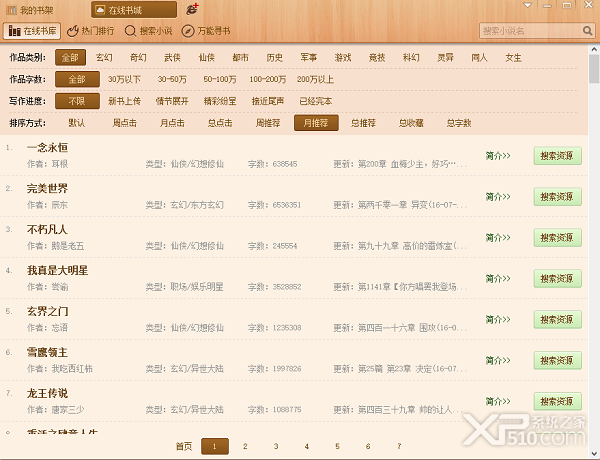
Task: Go to page 5
Action: [337, 446]
